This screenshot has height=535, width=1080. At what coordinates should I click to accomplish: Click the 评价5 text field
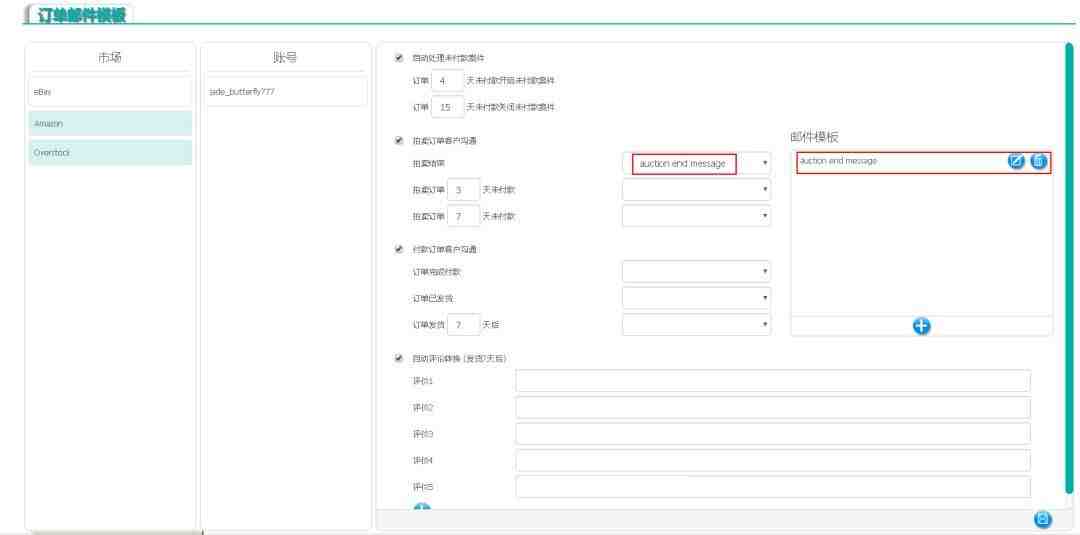click(x=773, y=487)
